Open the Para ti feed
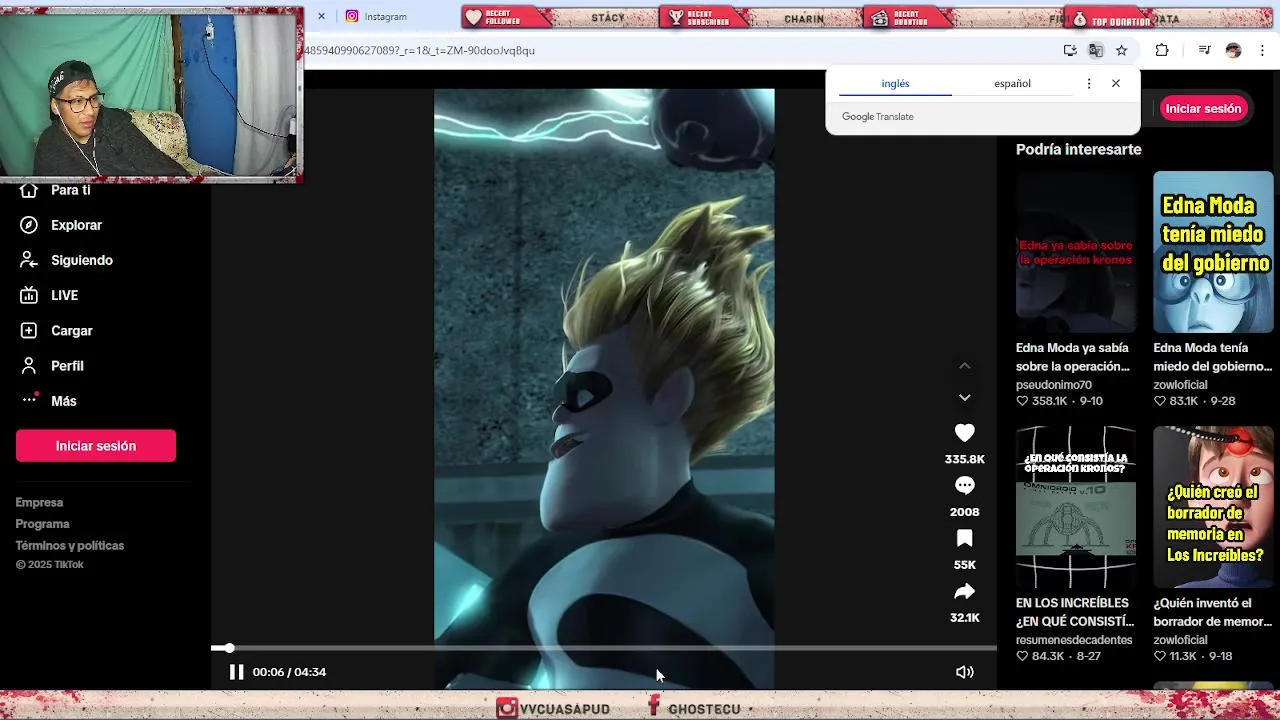This screenshot has height=720, width=1280. 70,190
